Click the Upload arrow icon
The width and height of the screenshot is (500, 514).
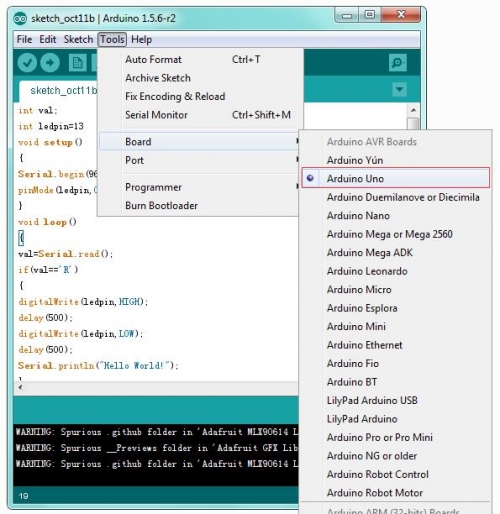[x=50, y=63]
